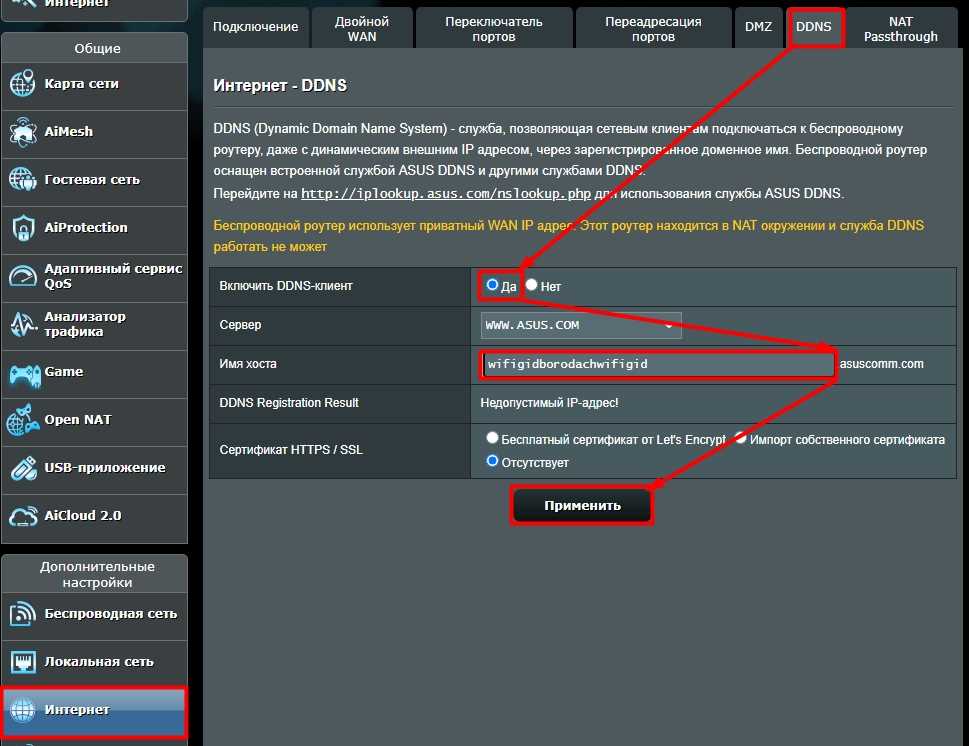Screen dimensions: 969x746
Task: Select the USB-приложение icon
Action: [x=23, y=468]
